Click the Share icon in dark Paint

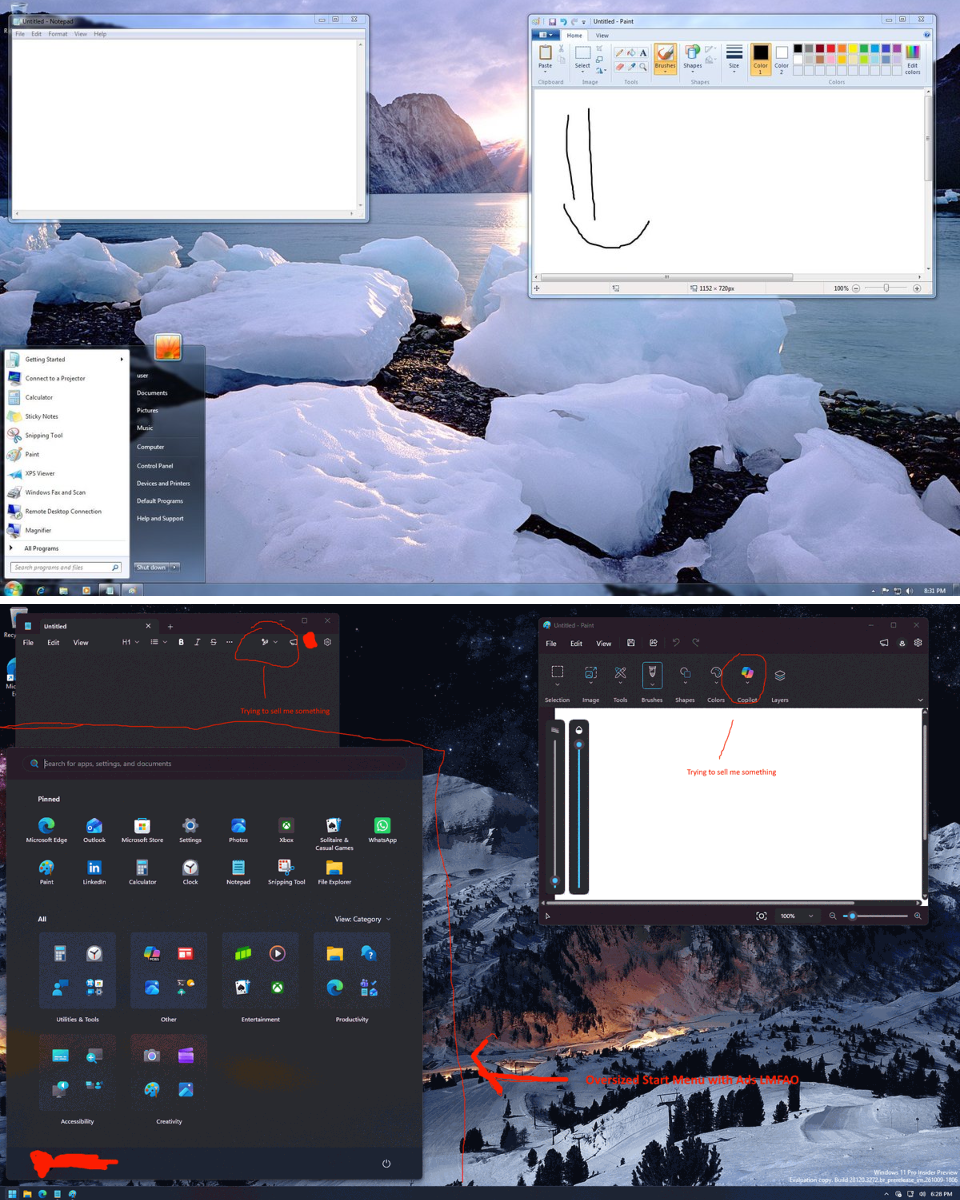point(653,643)
